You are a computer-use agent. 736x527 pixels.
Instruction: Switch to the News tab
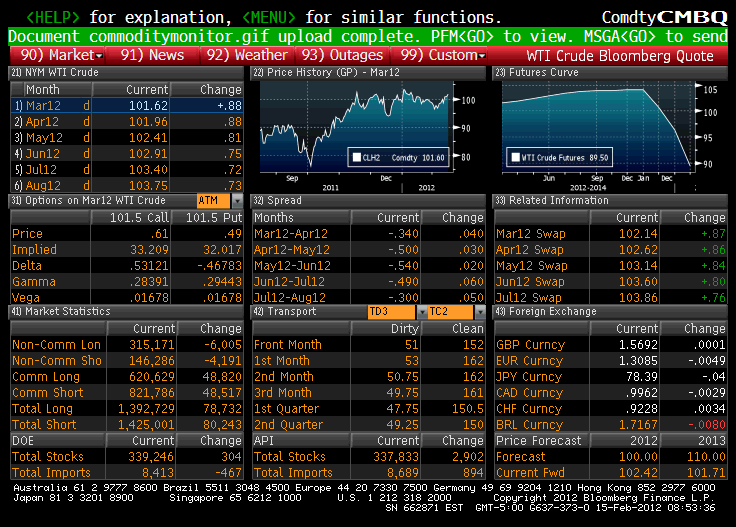click(x=153, y=55)
